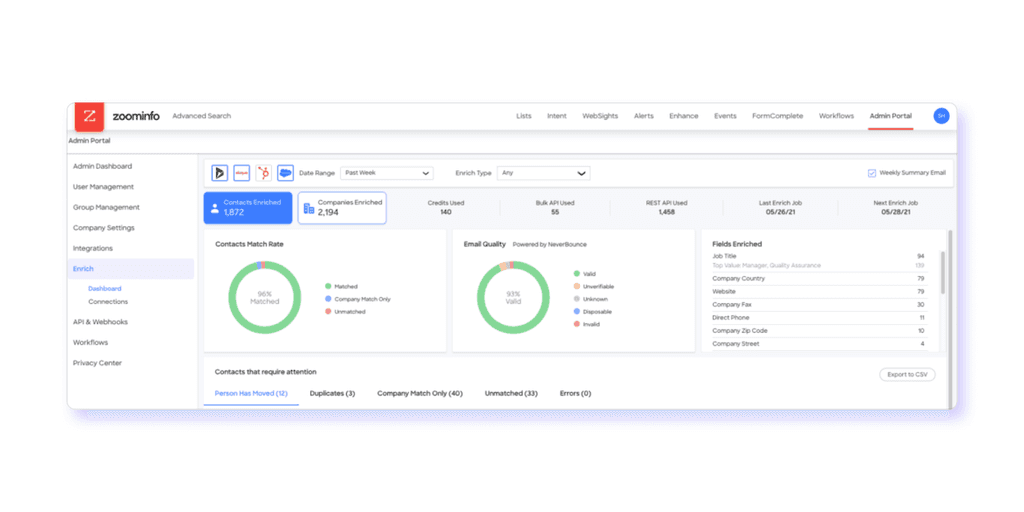The width and height of the screenshot is (1024, 512).
Task: Switch to the Errors (0) tab
Action: 575,394
